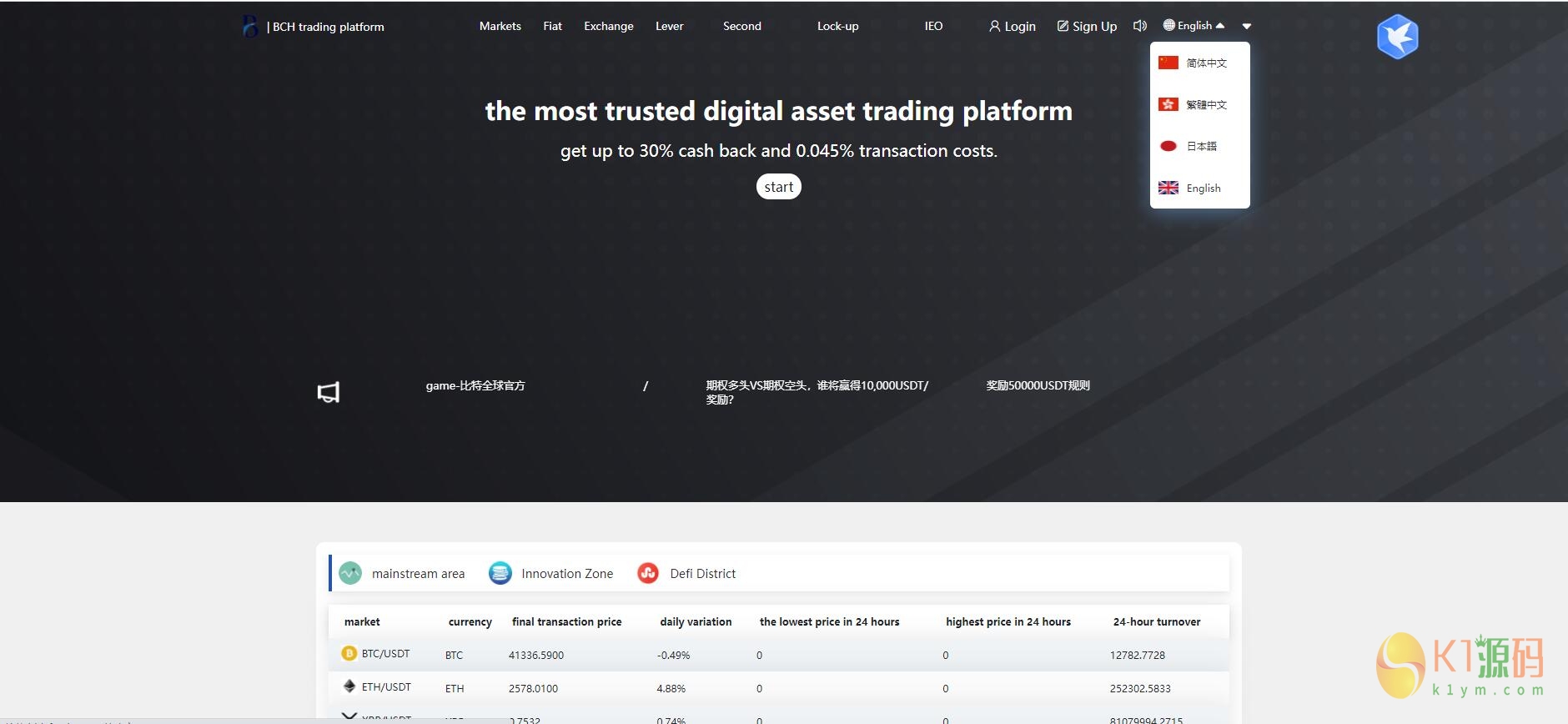The image size is (1568, 724).
Task: Click the BCH trading platform logo icon
Action: click(x=250, y=27)
